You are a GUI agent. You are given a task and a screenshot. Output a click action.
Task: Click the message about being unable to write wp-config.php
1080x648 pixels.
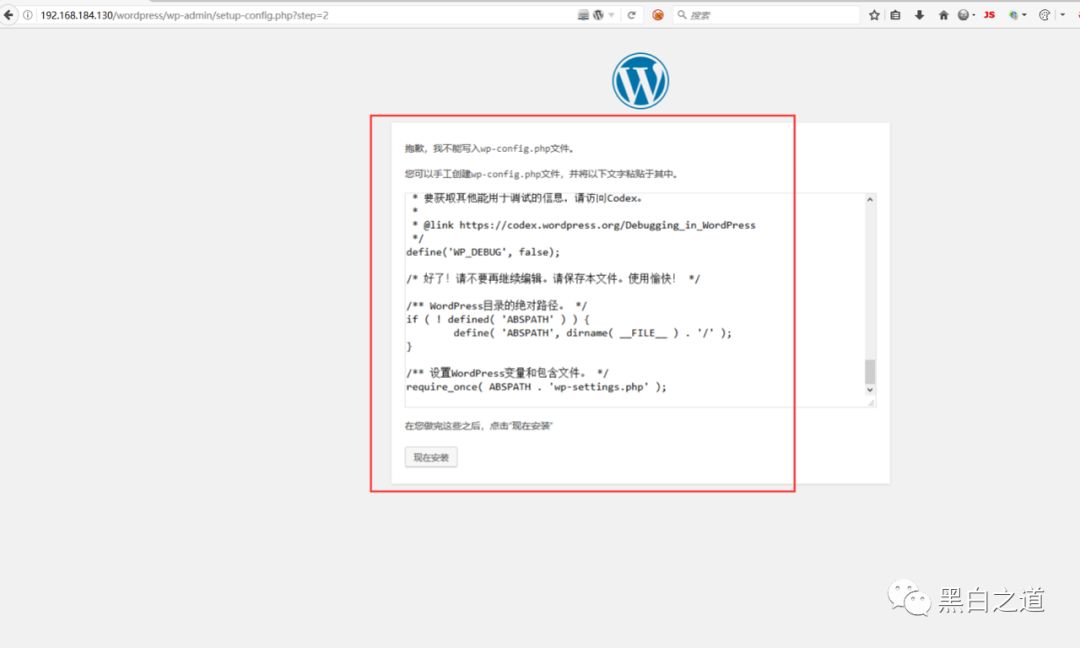click(490, 149)
